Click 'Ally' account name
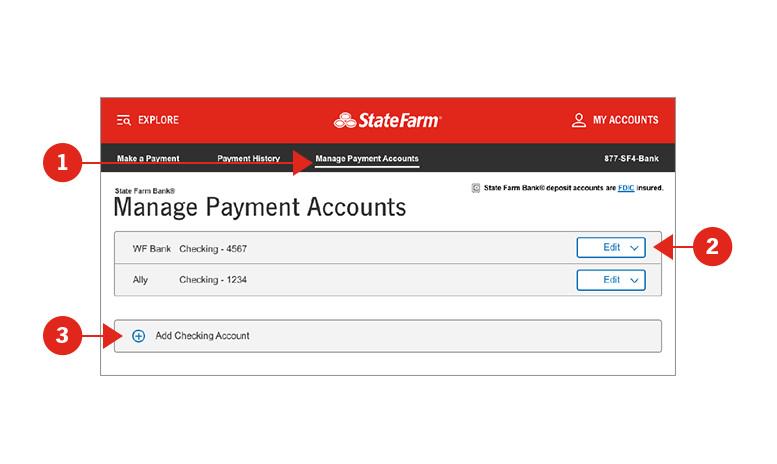Viewport: 777px width, 464px height. (x=140, y=280)
